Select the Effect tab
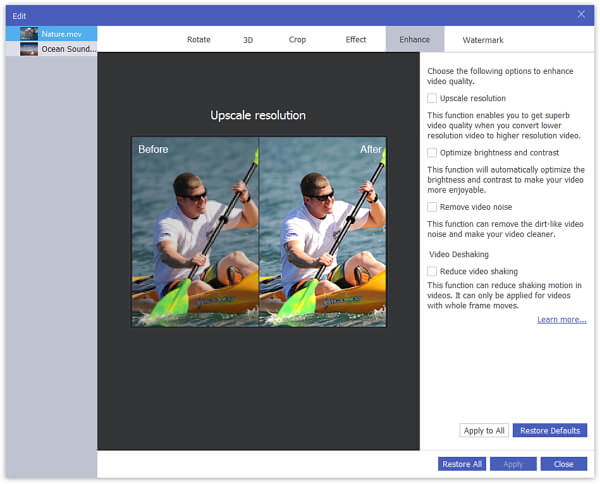The width and height of the screenshot is (600, 484). [x=356, y=40]
